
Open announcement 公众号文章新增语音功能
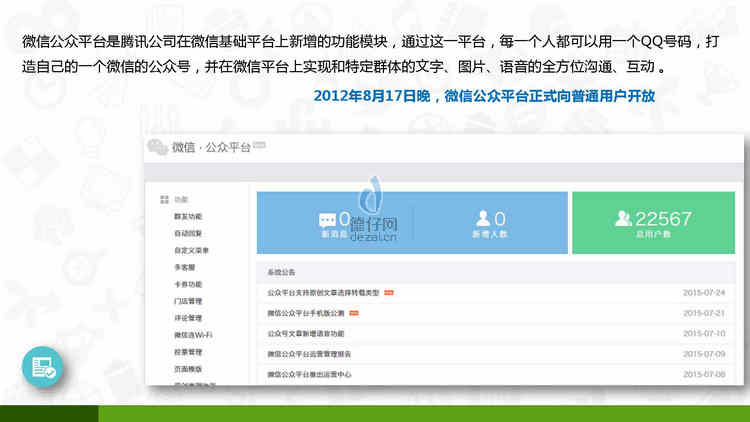tap(306, 333)
